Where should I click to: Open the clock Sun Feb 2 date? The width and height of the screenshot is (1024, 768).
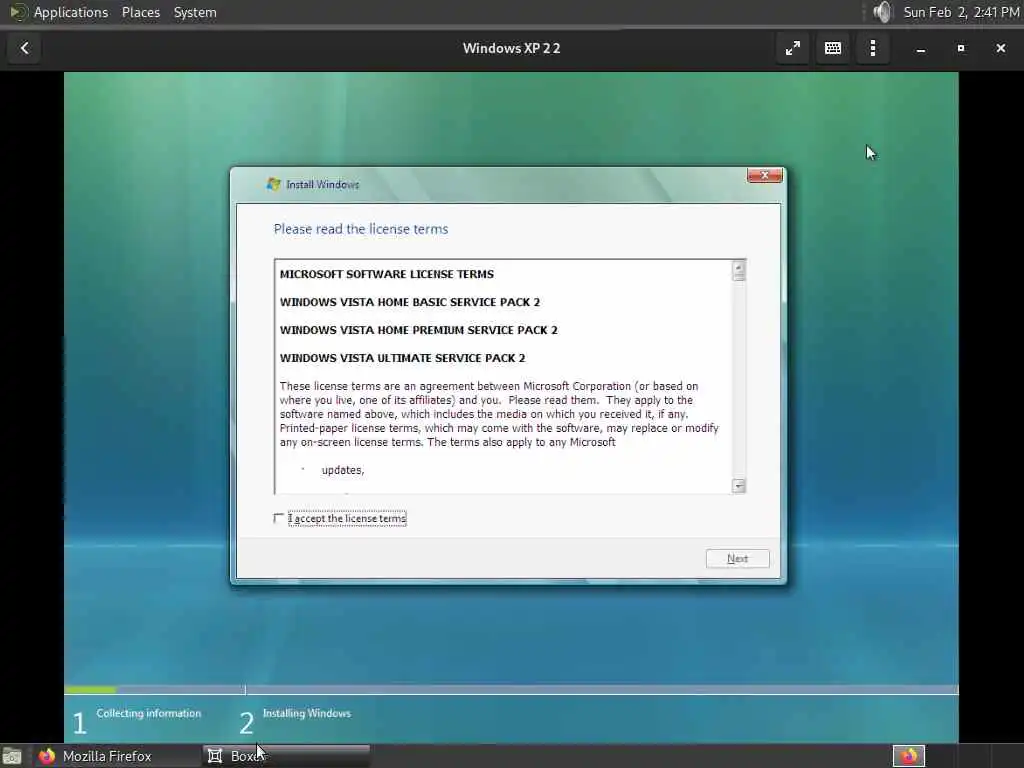pyautogui.click(x=961, y=12)
